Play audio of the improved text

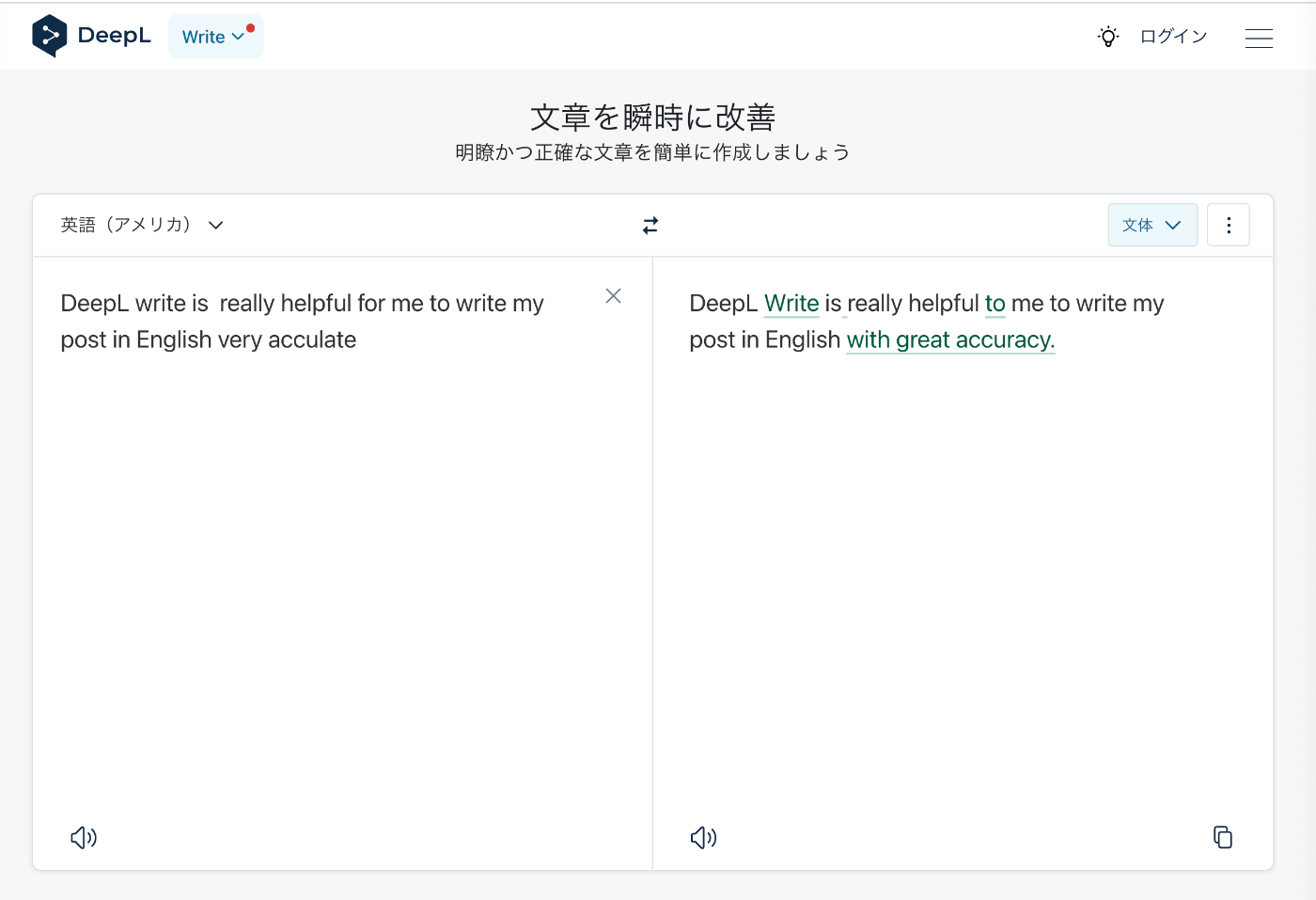703,837
